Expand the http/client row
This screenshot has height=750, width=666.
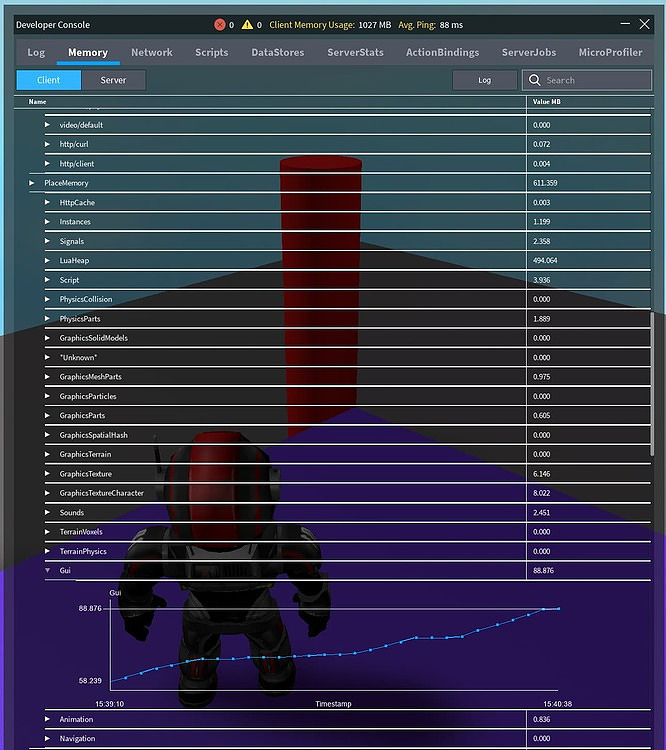47,164
